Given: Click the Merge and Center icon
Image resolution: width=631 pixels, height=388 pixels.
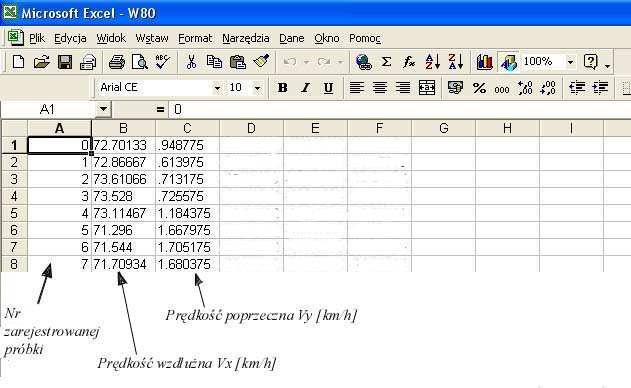Looking at the screenshot, I should 427,87.
